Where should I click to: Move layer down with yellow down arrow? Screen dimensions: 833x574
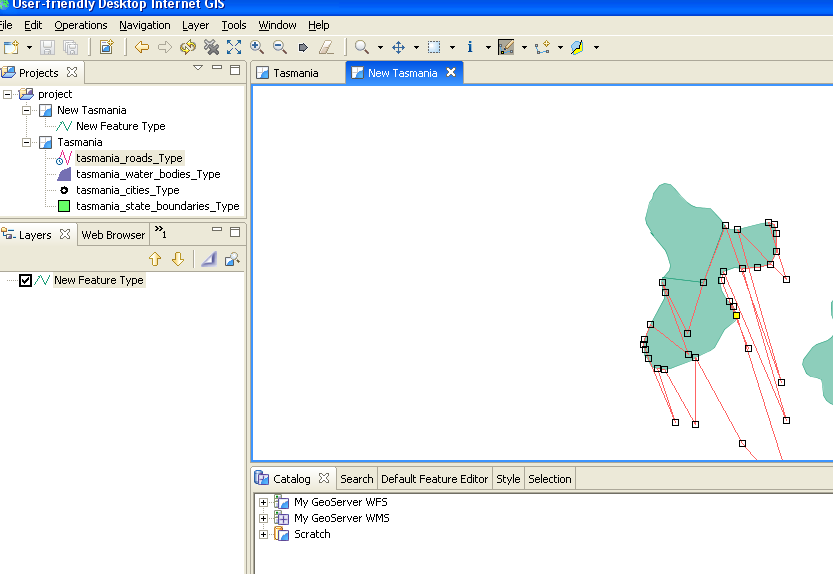click(178, 259)
